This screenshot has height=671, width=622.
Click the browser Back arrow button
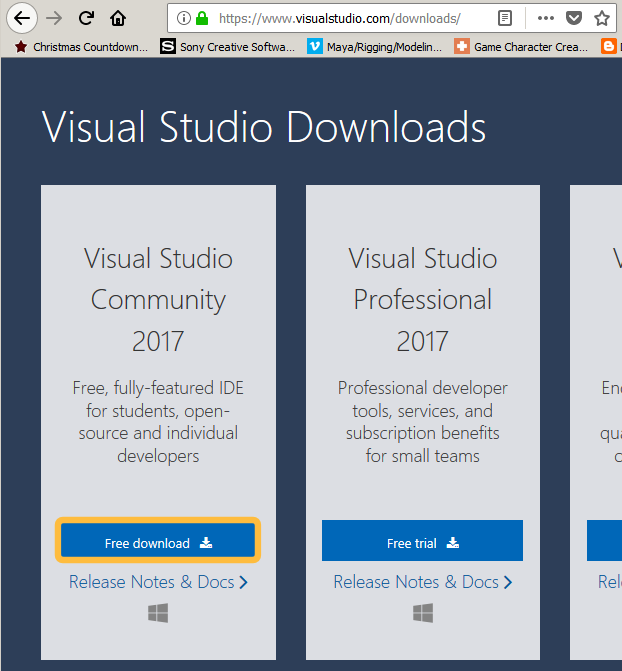click(21, 18)
